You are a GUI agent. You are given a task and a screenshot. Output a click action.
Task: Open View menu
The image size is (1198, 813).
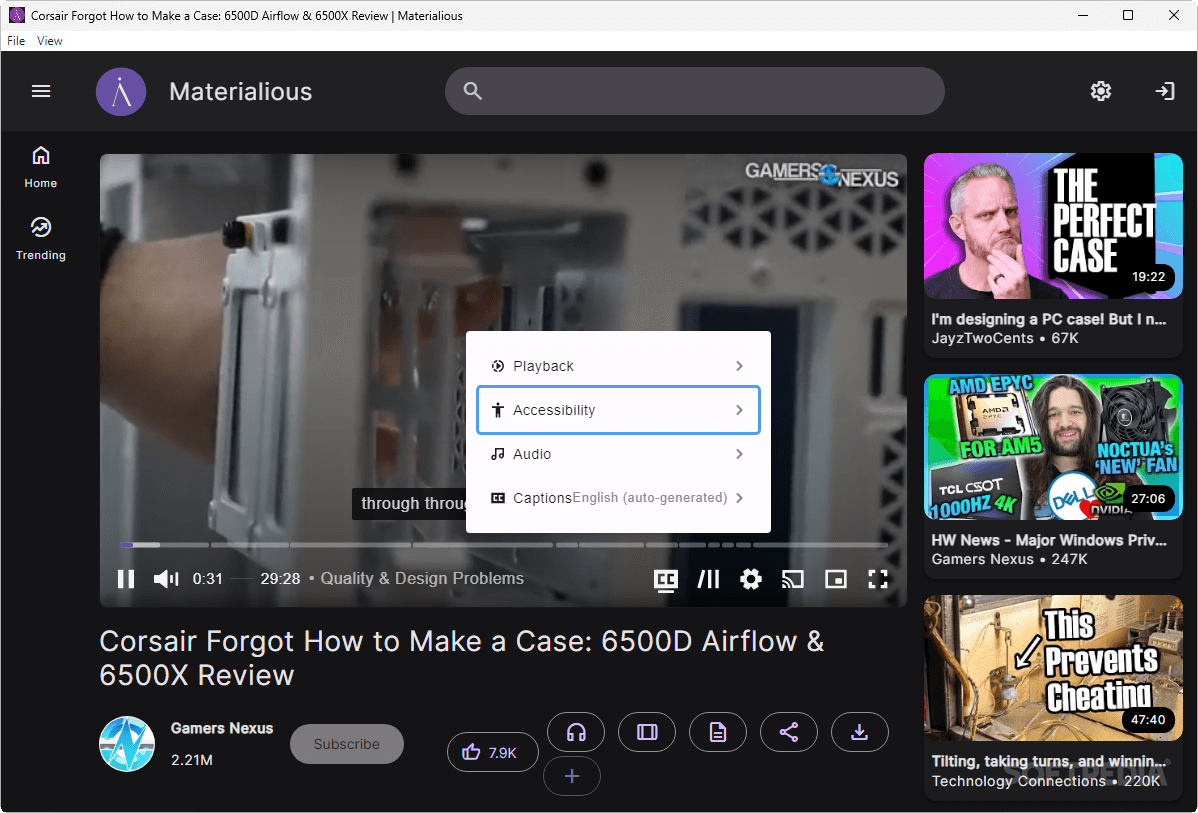click(x=50, y=40)
